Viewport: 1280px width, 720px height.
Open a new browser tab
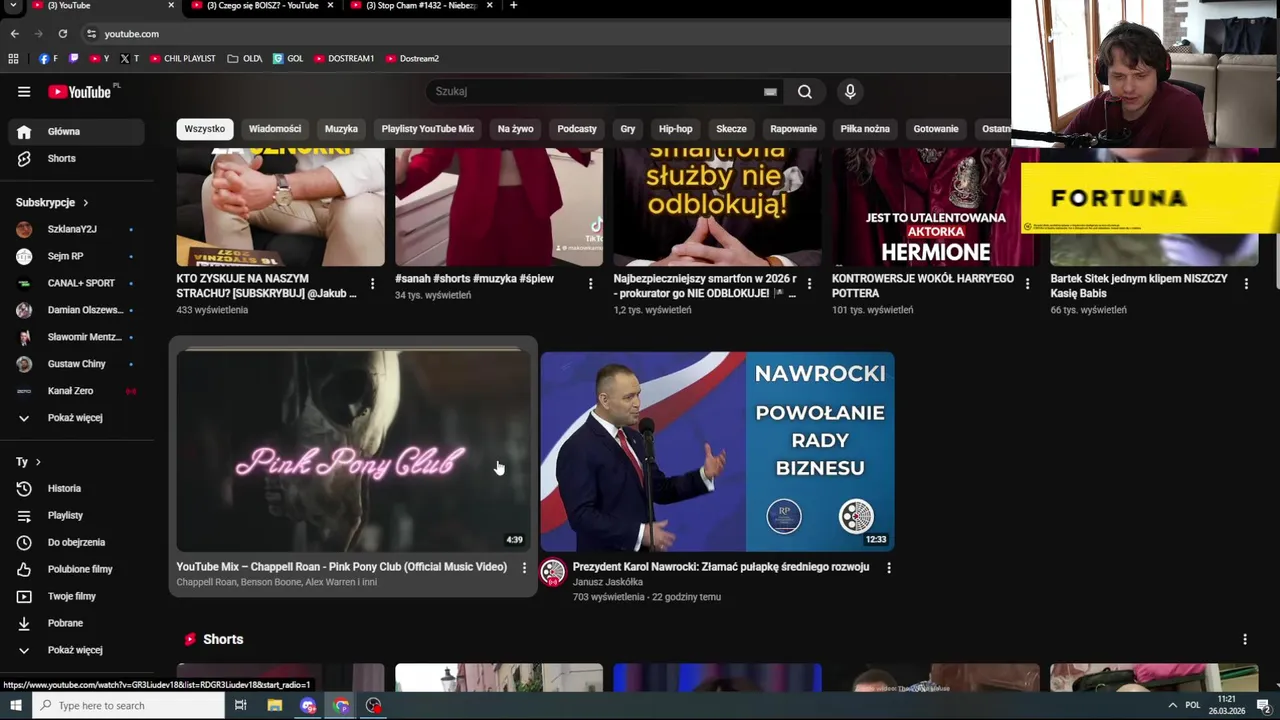[x=513, y=6]
